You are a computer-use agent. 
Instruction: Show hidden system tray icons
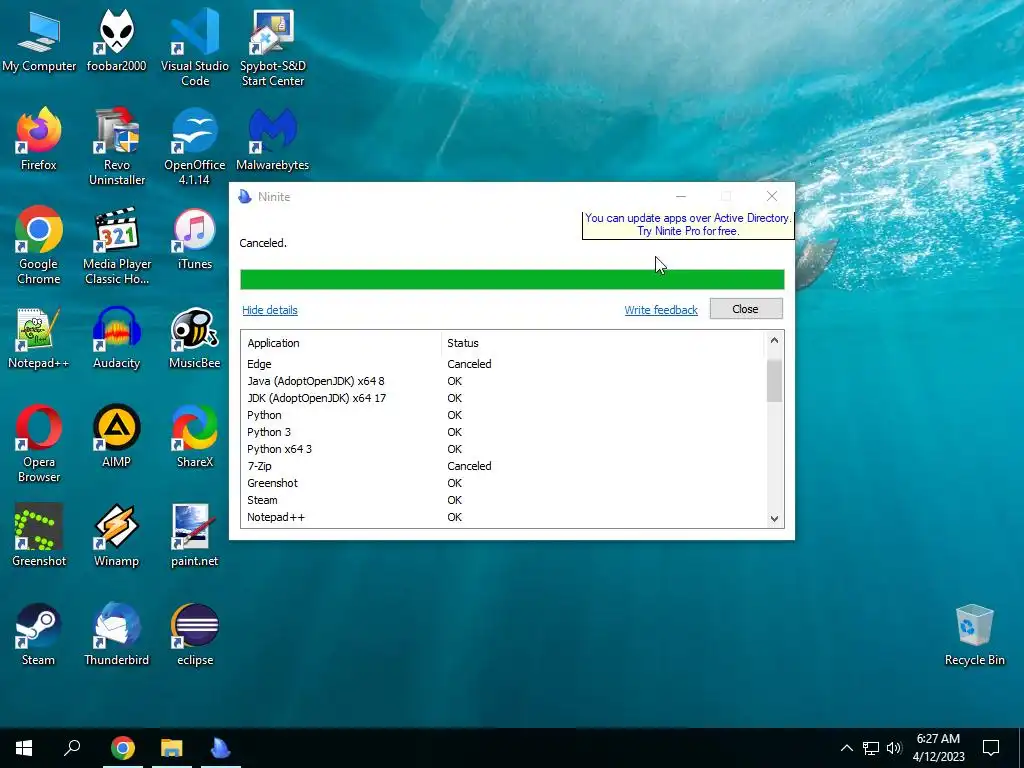[846, 748]
